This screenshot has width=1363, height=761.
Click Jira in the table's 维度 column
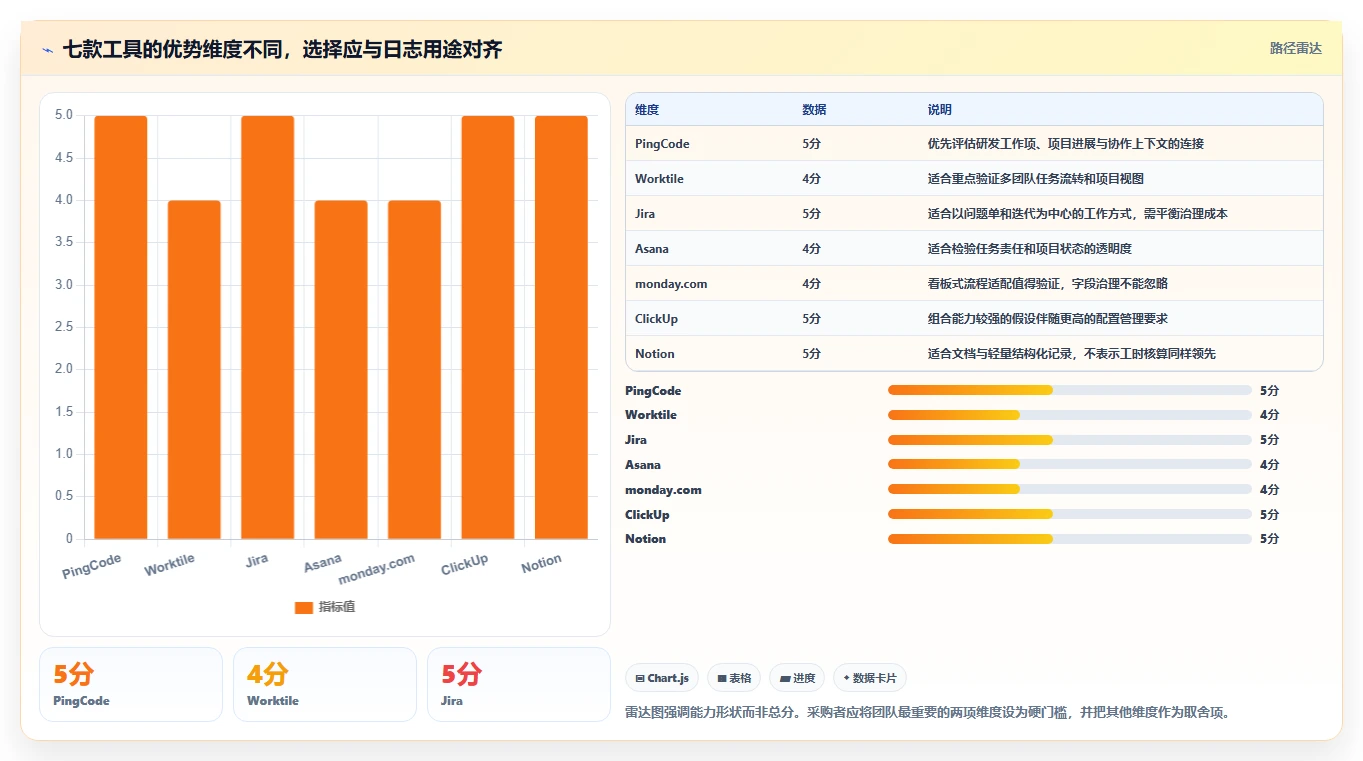coord(645,214)
